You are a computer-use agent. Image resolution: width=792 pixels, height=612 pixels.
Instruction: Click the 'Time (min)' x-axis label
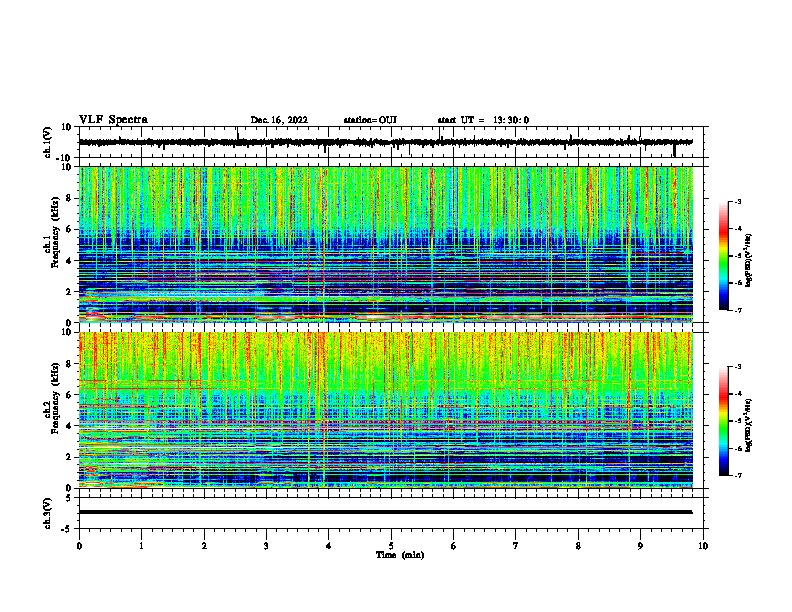[400, 555]
